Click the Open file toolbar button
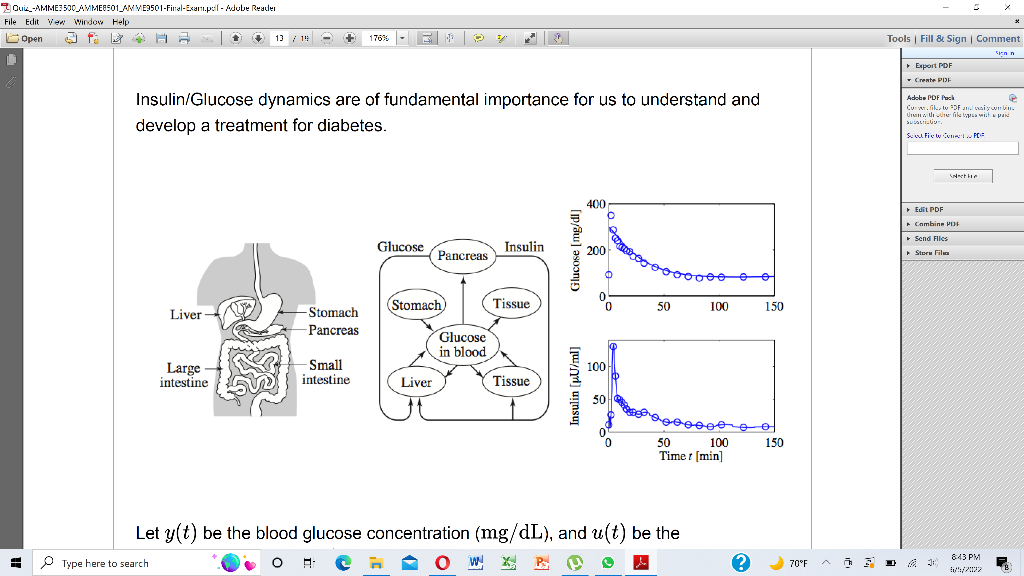The height and width of the screenshot is (576, 1024). click(x=25, y=39)
